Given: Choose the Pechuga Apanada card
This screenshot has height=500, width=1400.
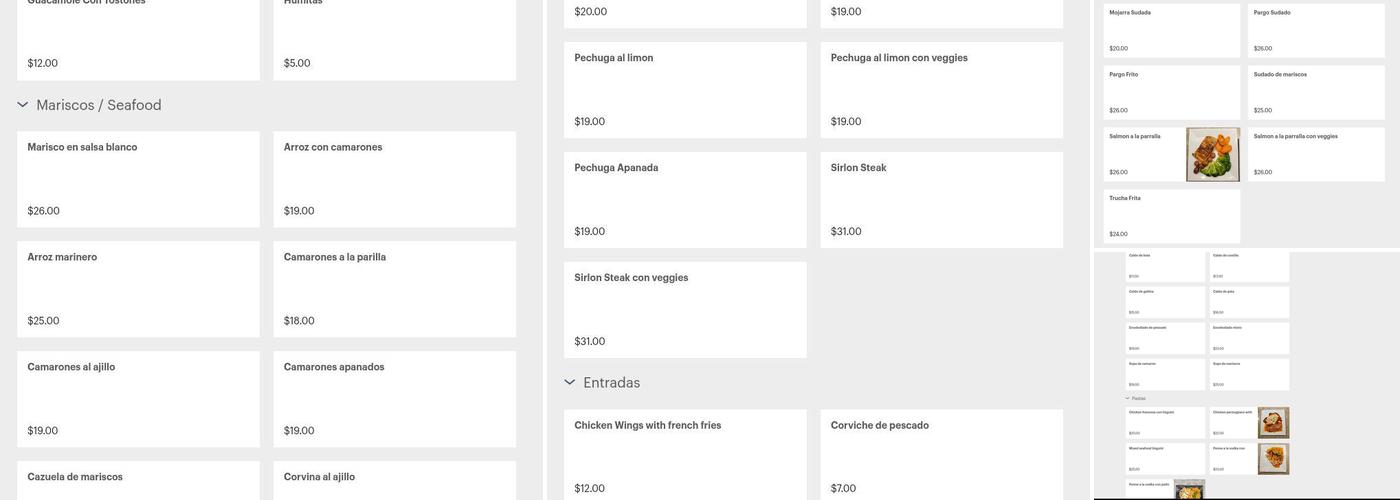Looking at the screenshot, I should pos(685,200).
